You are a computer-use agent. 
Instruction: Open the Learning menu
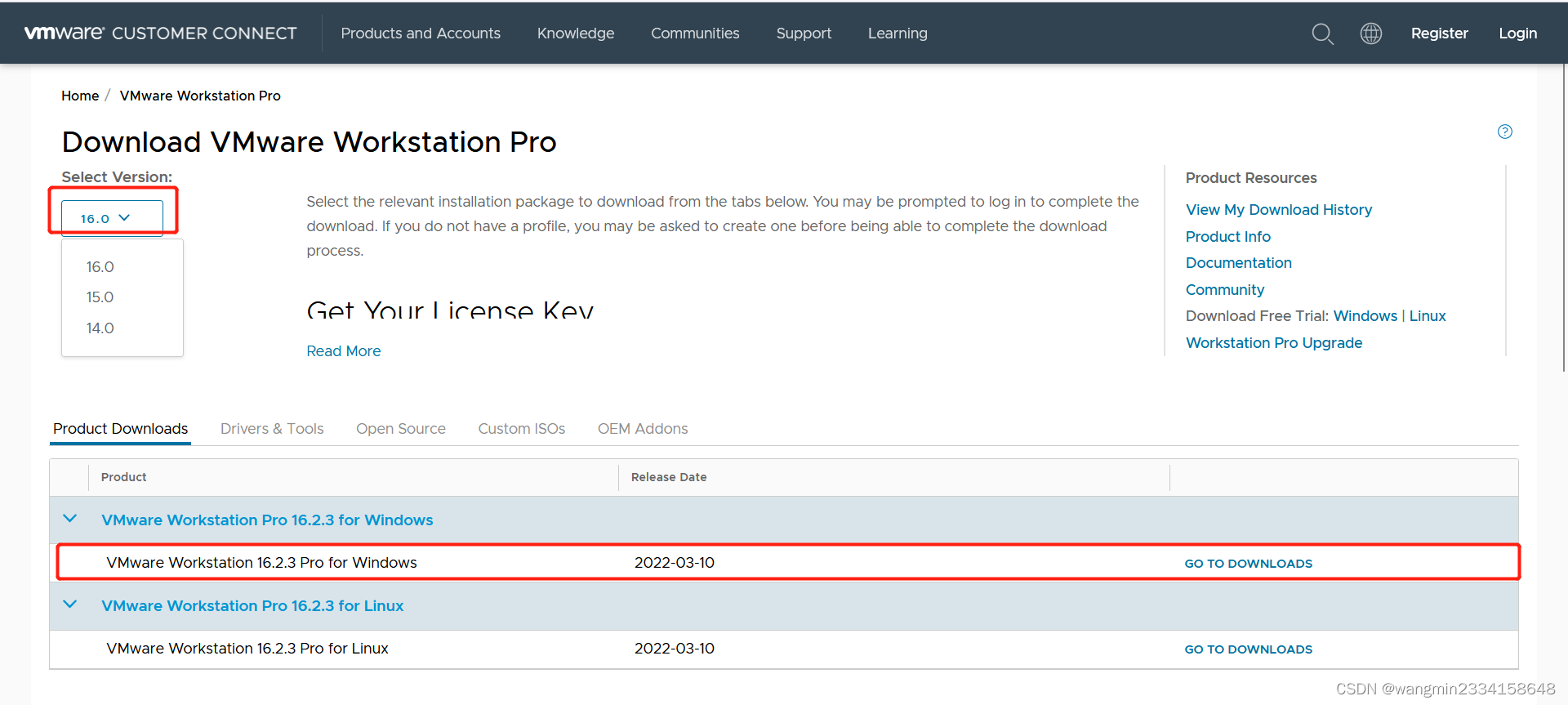(898, 33)
